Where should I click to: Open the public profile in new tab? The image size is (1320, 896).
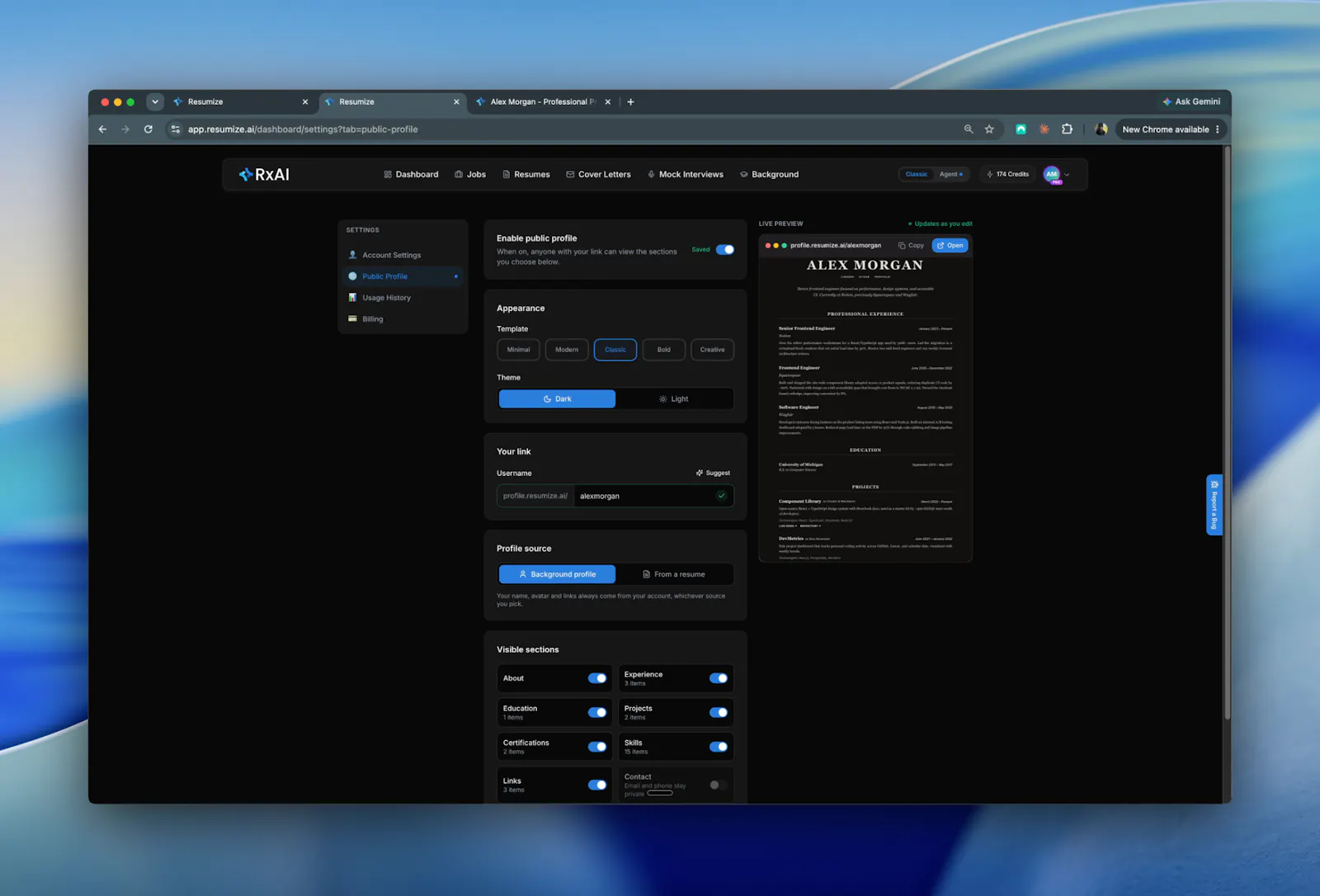coord(950,245)
